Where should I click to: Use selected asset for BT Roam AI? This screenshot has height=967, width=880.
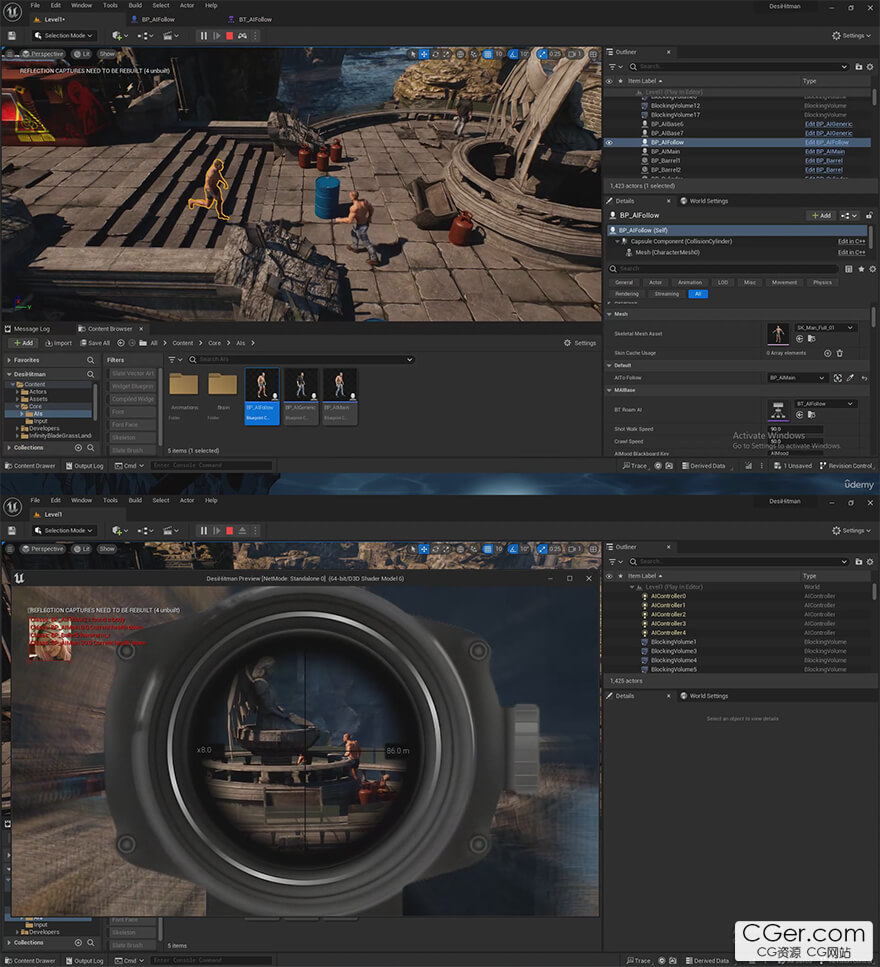coord(800,415)
